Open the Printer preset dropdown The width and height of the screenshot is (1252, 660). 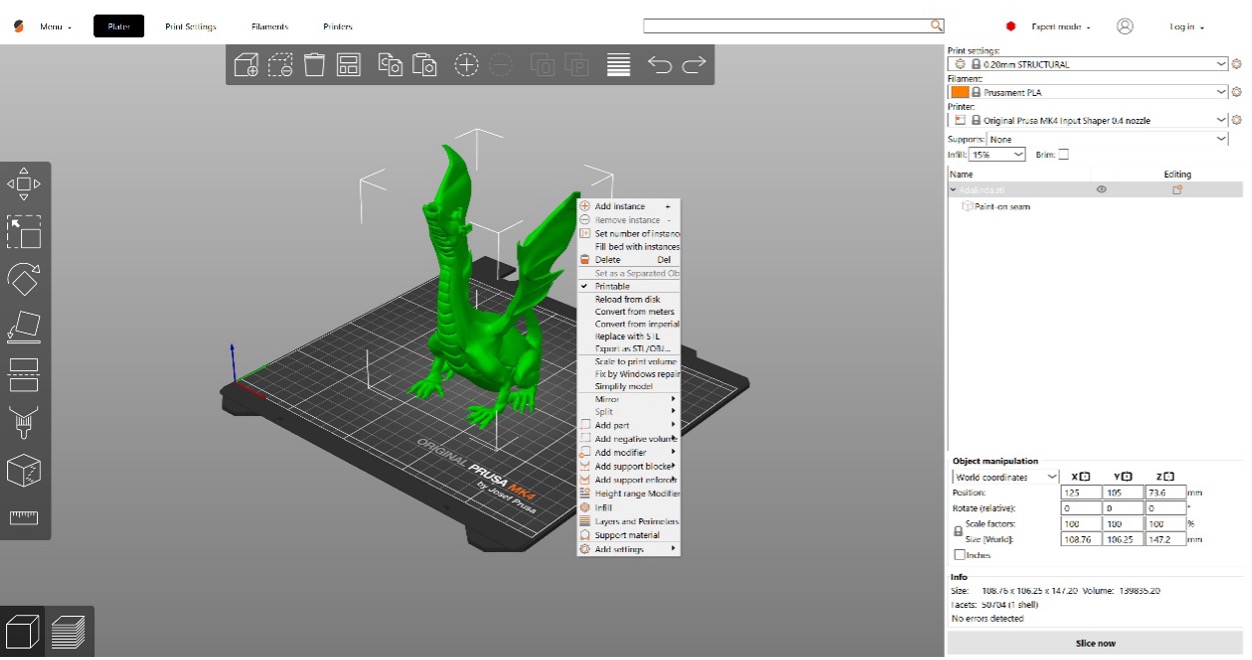[1088, 120]
